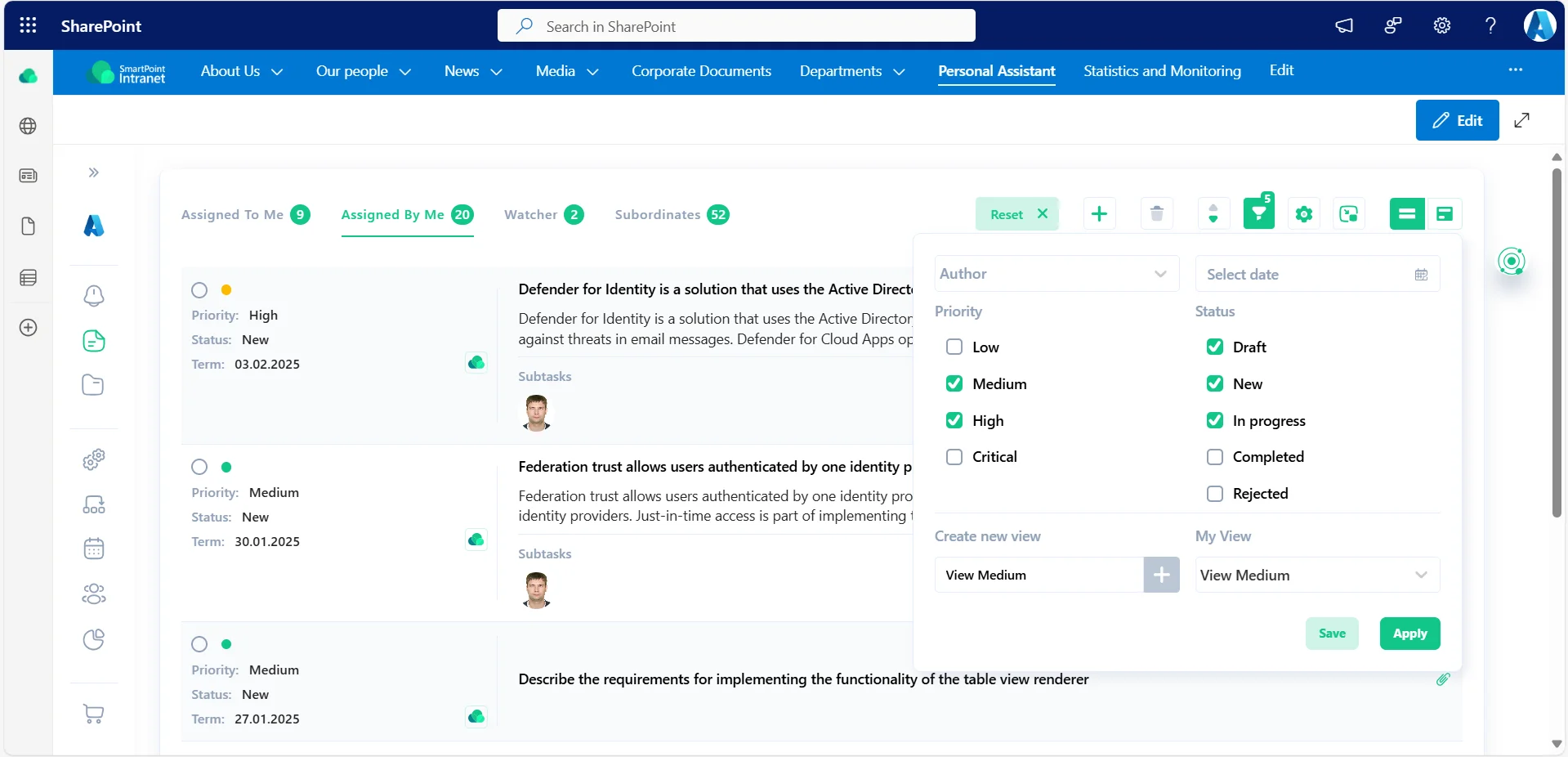Switch to the compact card view icon
This screenshot has width=1568, height=757.
point(1445,214)
